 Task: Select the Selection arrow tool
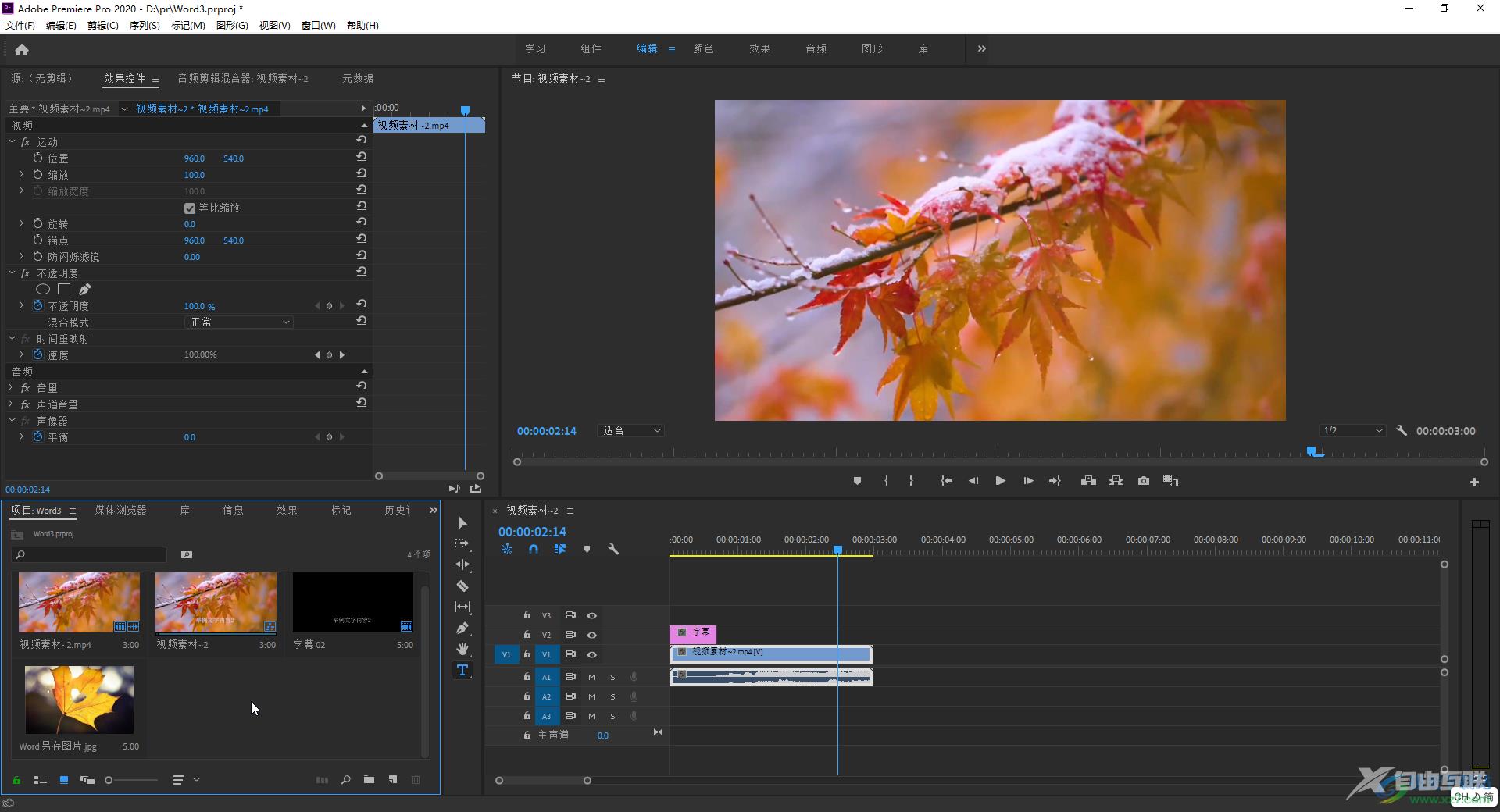(x=462, y=522)
